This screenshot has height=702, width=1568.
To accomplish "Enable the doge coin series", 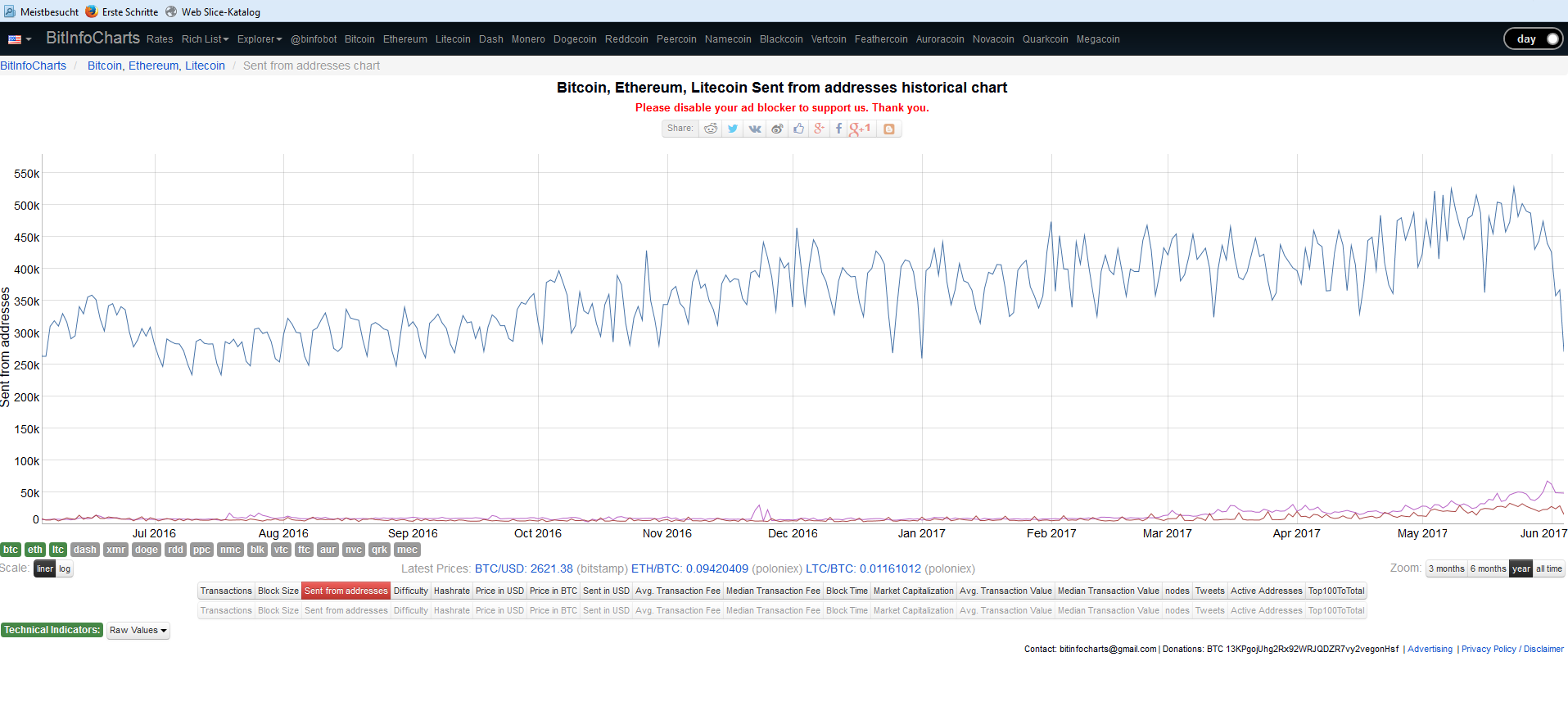I will 147,550.
